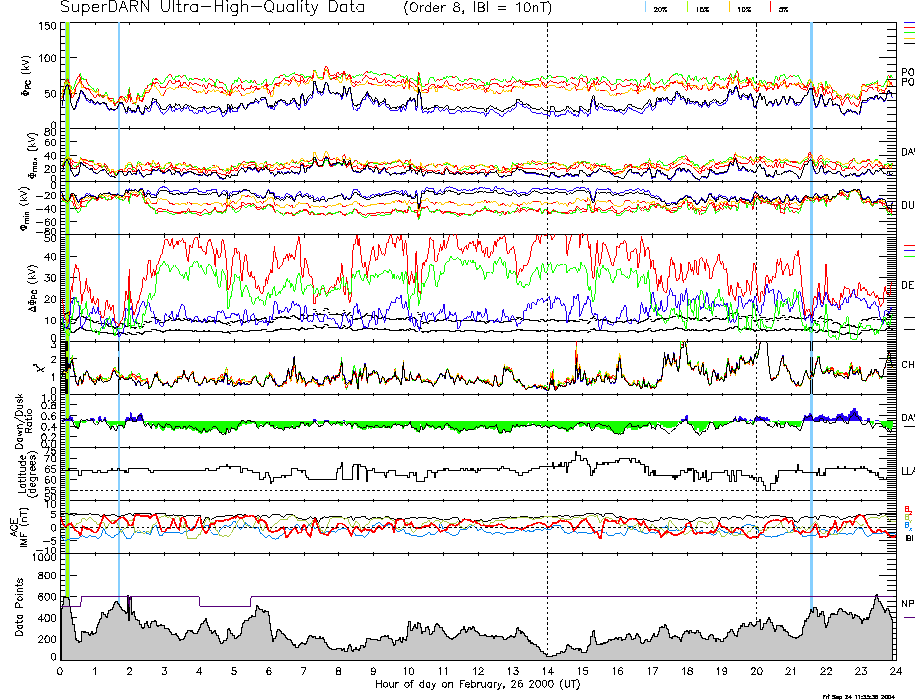Click the purple step line above histogram
Screen dimensions: 915x700
click(400, 597)
